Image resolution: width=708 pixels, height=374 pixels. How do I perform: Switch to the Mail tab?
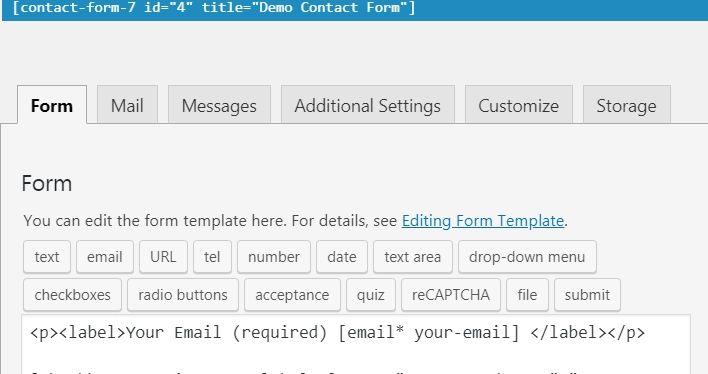(127, 104)
